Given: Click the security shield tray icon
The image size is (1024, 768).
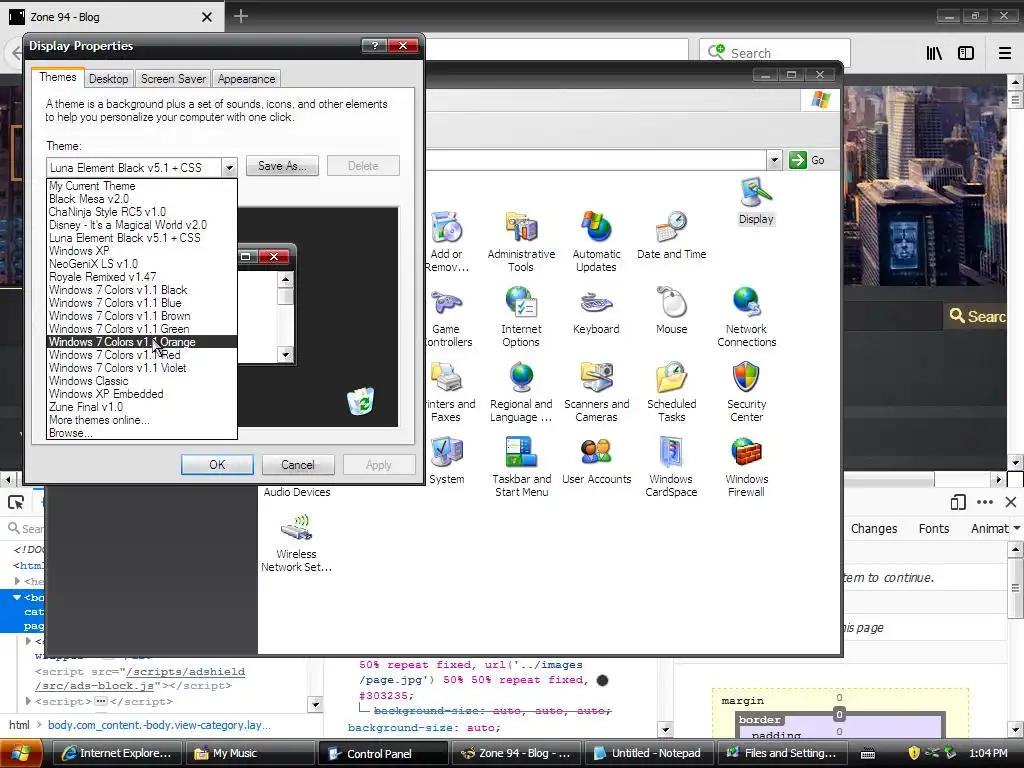Looking at the screenshot, I should point(914,753).
